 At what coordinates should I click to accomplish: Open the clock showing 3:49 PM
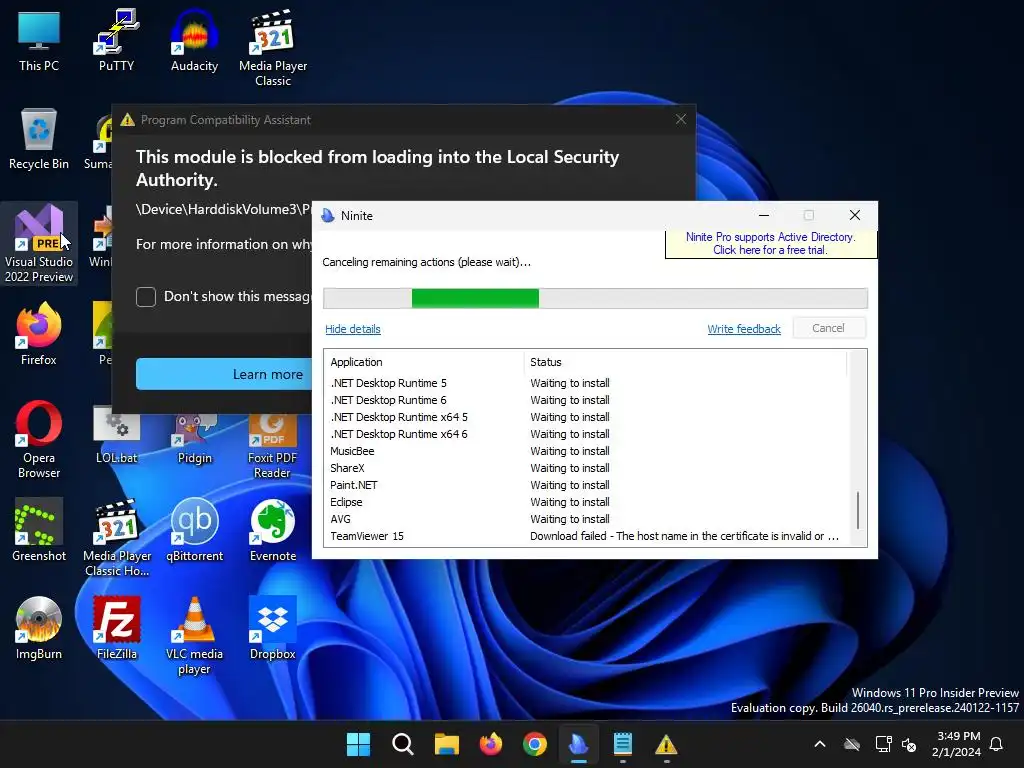(955, 744)
